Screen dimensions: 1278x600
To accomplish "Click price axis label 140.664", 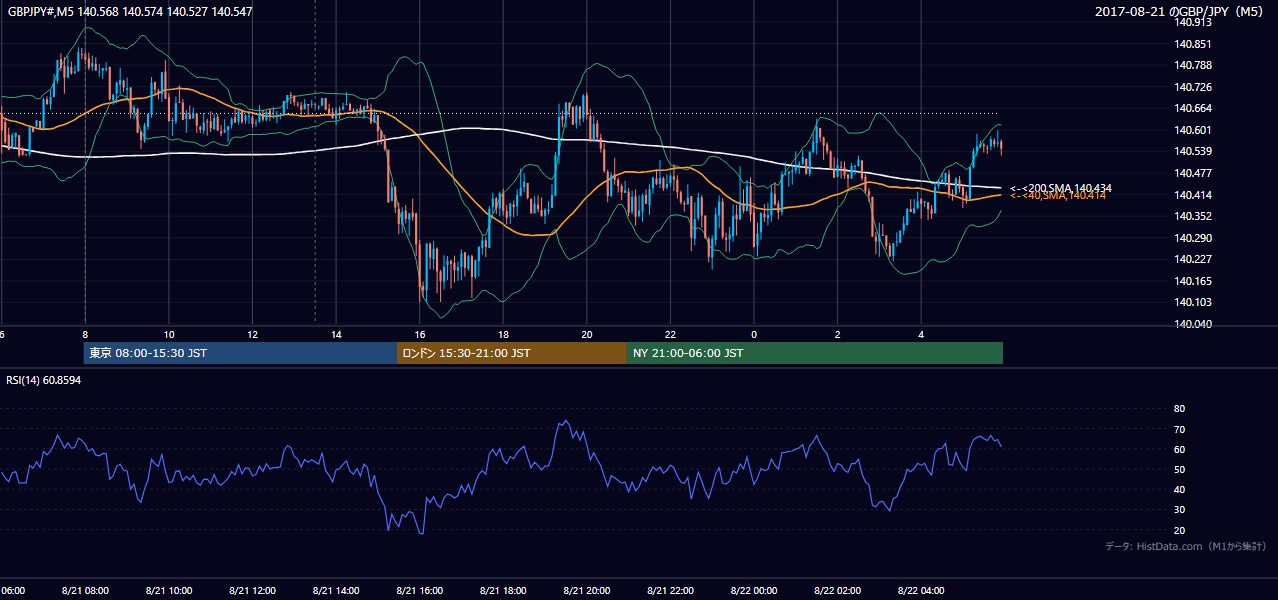I will [1193, 109].
